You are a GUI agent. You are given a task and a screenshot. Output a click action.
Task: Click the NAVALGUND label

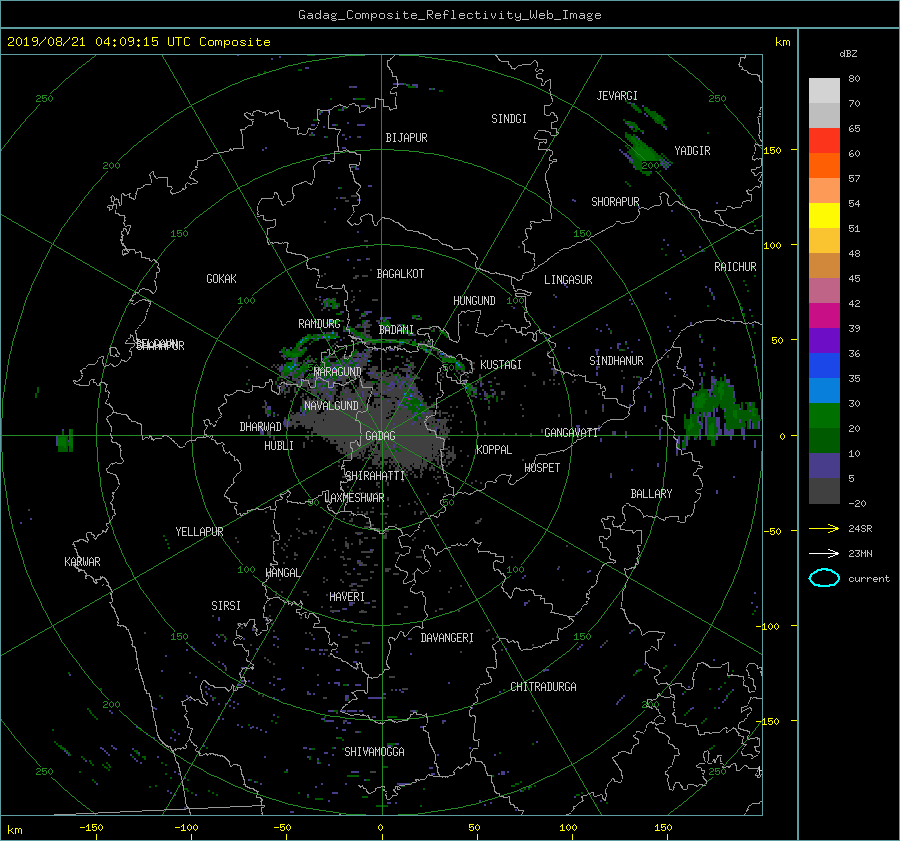coord(331,406)
